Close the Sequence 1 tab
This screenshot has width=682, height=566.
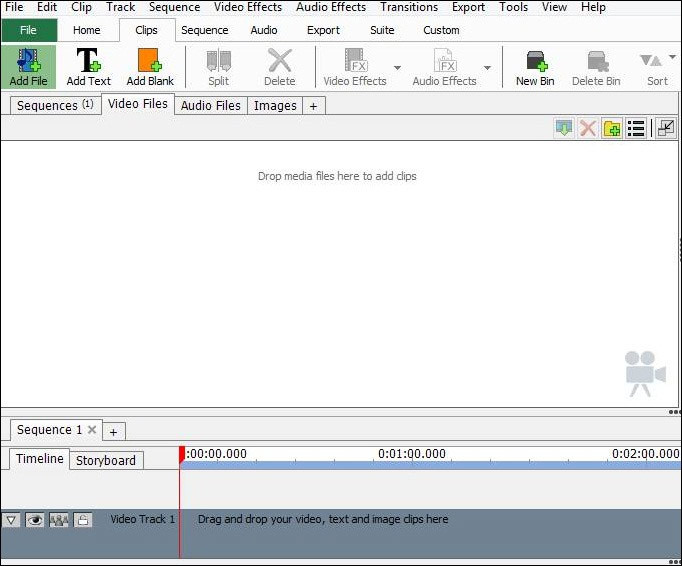(92, 430)
